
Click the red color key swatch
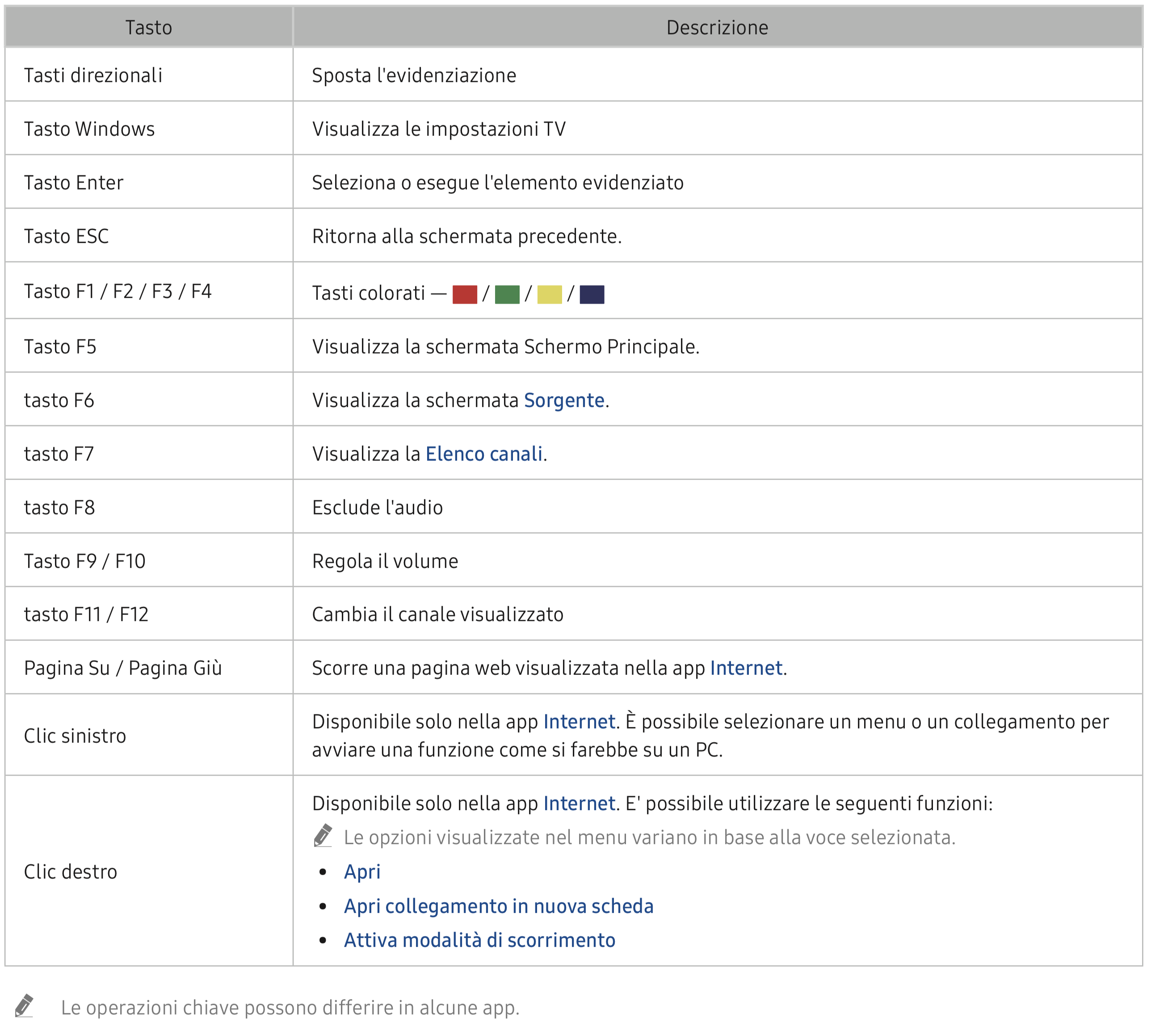tap(465, 294)
